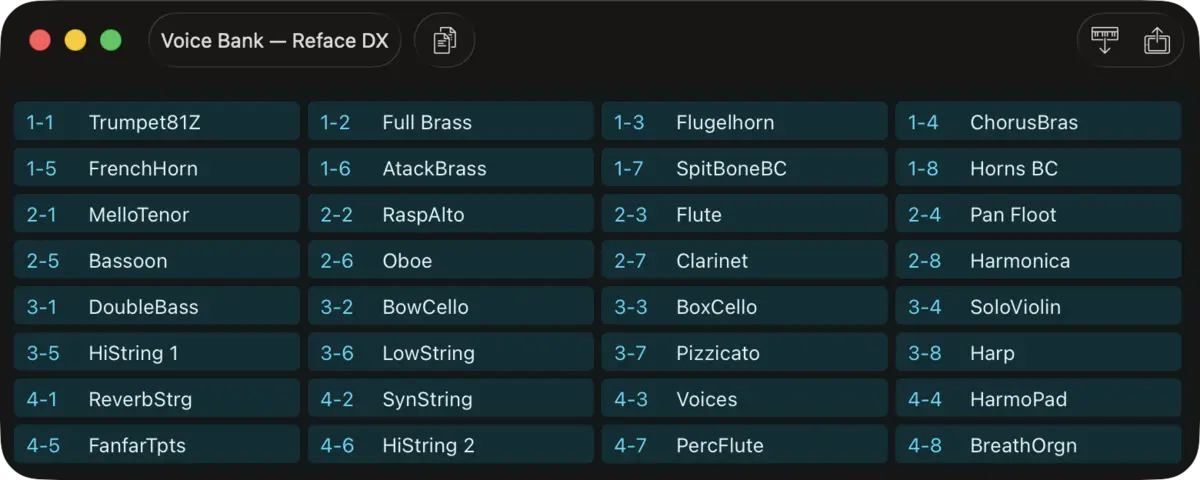Select voice 1-1 Trumpet81Z
1200x480 pixels.
click(x=157, y=122)
